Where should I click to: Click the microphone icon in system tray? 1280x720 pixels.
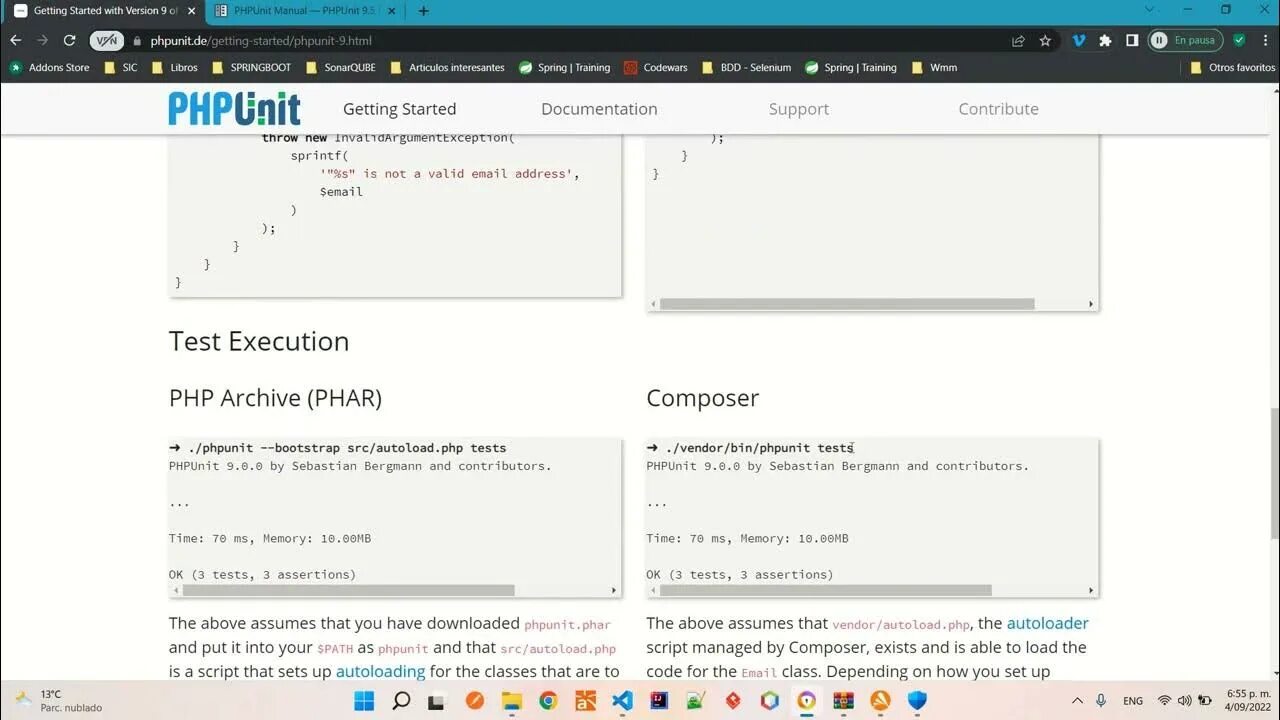(1101, 700)
